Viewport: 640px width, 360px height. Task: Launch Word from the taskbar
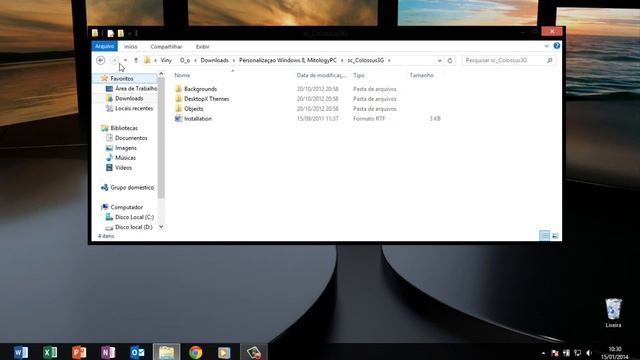21,352
